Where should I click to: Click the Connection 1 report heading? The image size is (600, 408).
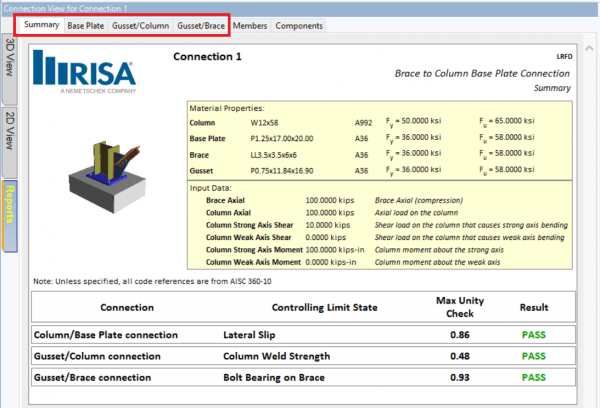pyautogui.click(x=208, y=57)
